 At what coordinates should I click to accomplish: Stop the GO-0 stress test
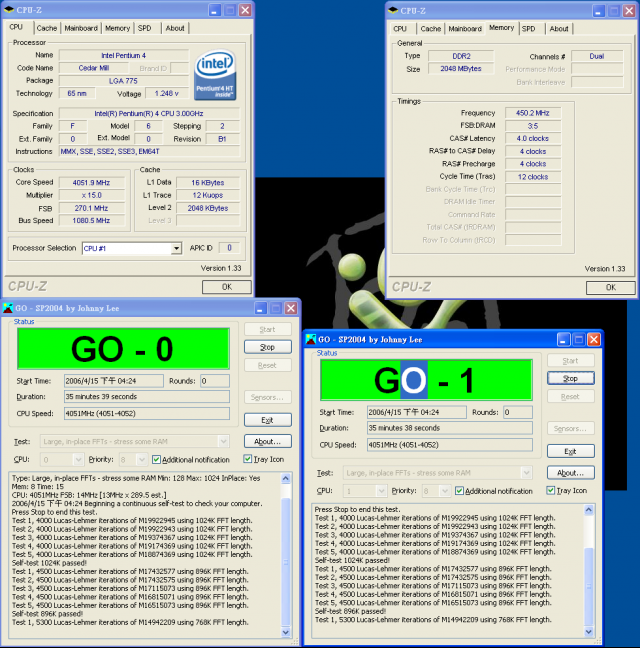point(268,347)
